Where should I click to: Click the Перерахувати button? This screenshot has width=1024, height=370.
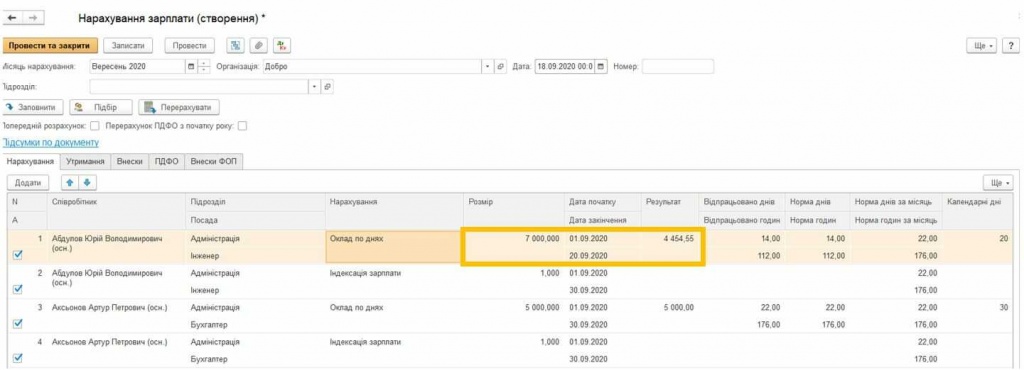click(x=179, y=107)
